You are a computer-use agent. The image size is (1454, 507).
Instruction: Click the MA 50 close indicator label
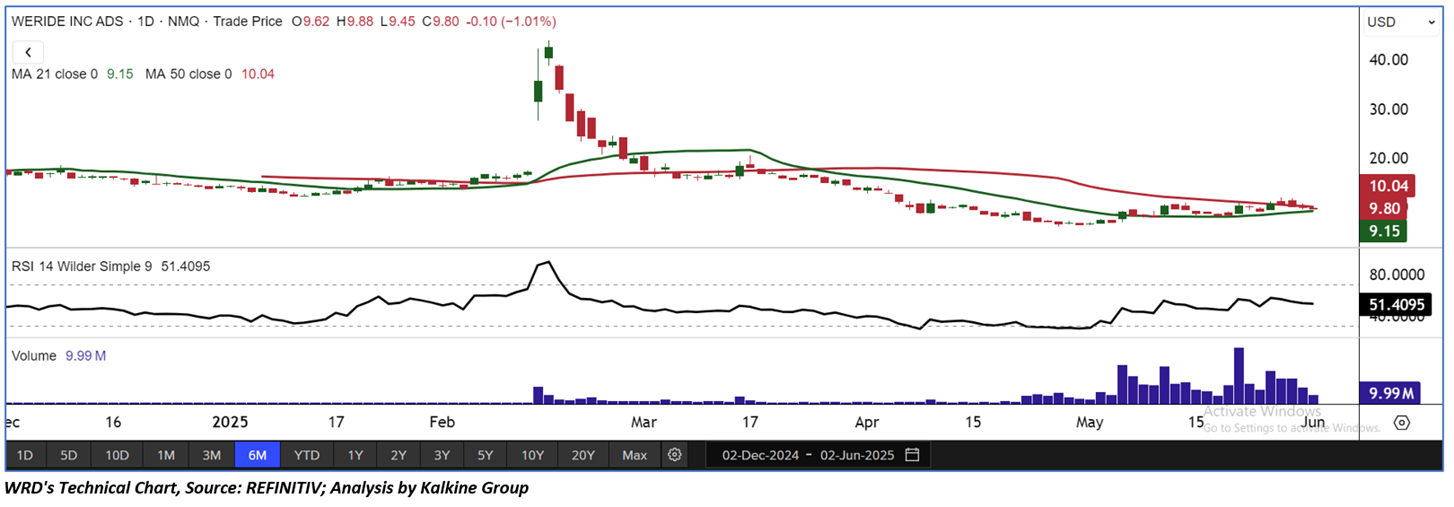point(188,74)
